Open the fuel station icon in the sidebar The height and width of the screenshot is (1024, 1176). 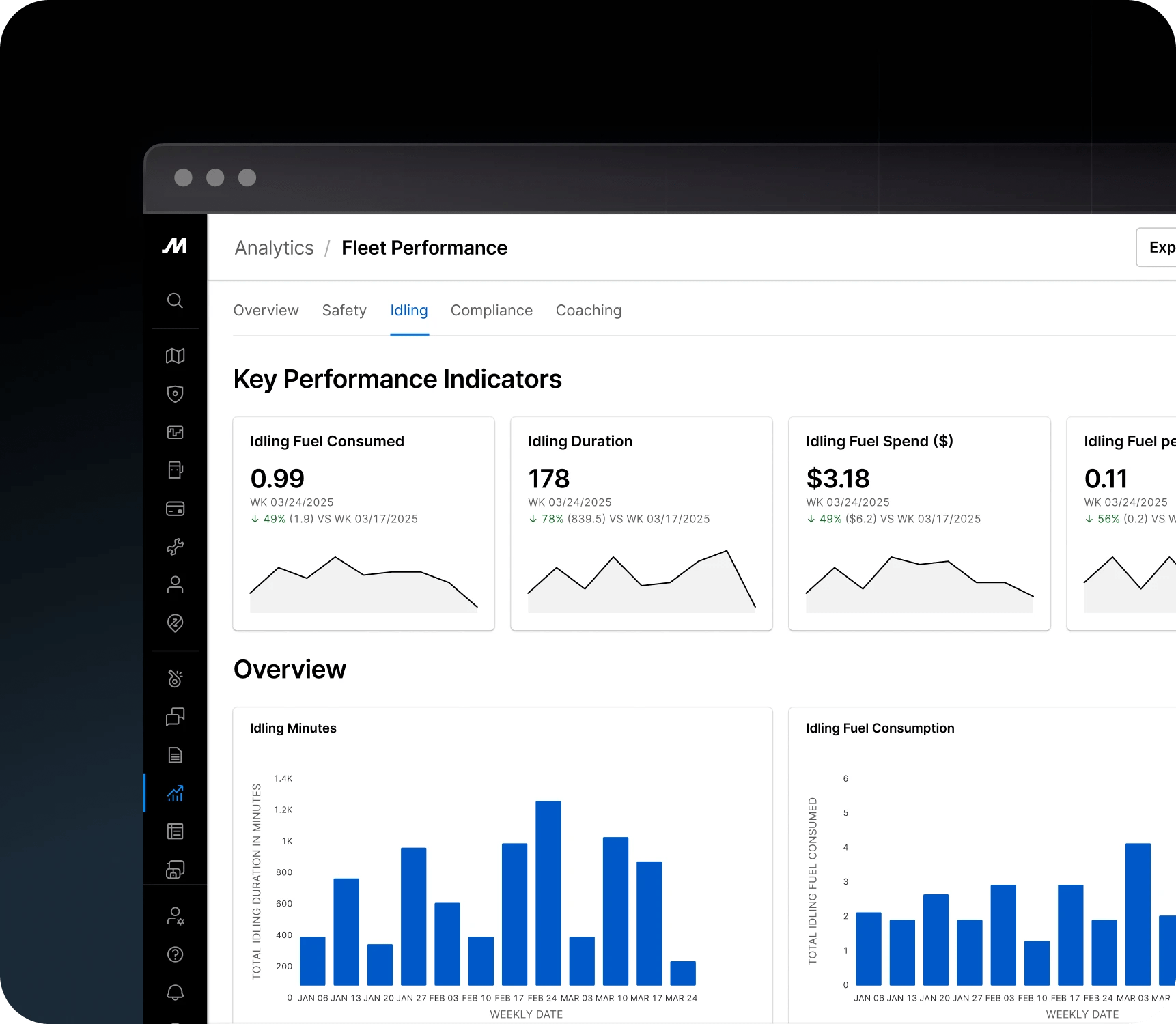(176, 470)
